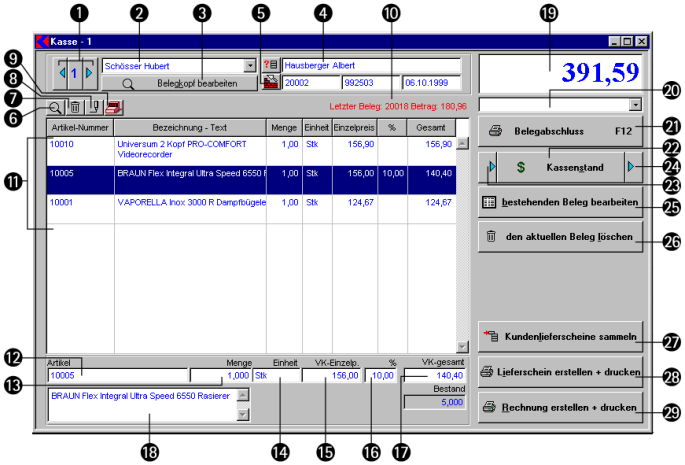Click the Belegabschluss F12 button

(x=560, y=130)
